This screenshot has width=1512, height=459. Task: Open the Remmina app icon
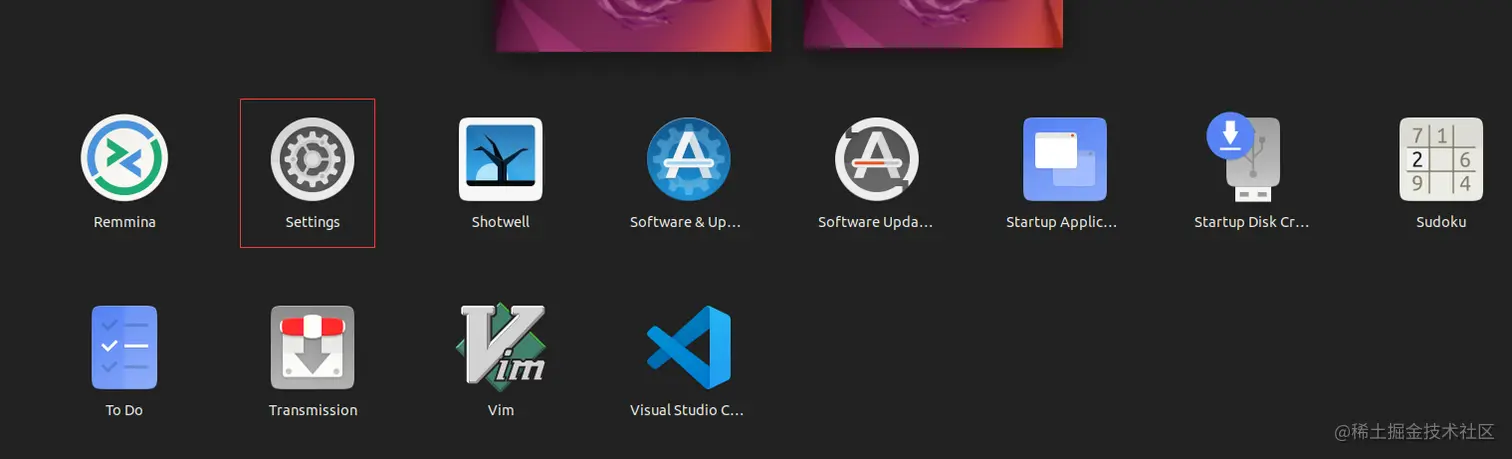click(124, 159)
